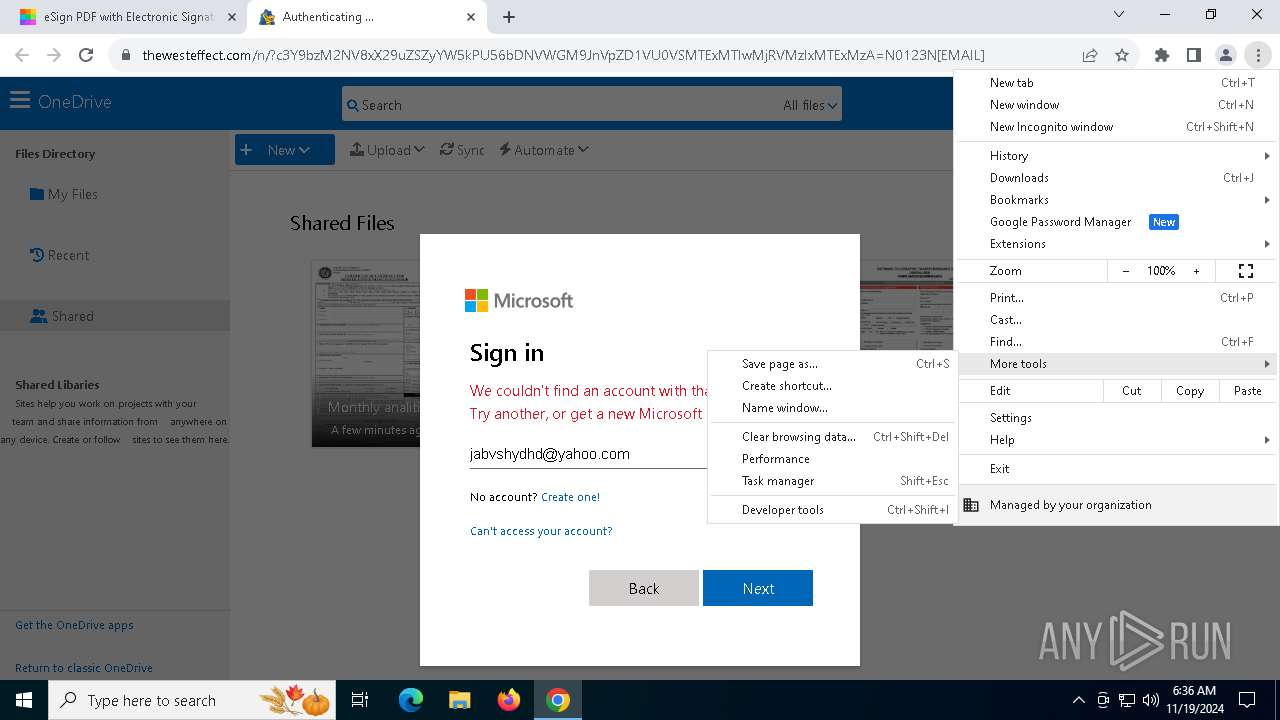Expand the Upload dropdown
Image resolution: width=1280 pixels, height=720 pixels.
387,150
